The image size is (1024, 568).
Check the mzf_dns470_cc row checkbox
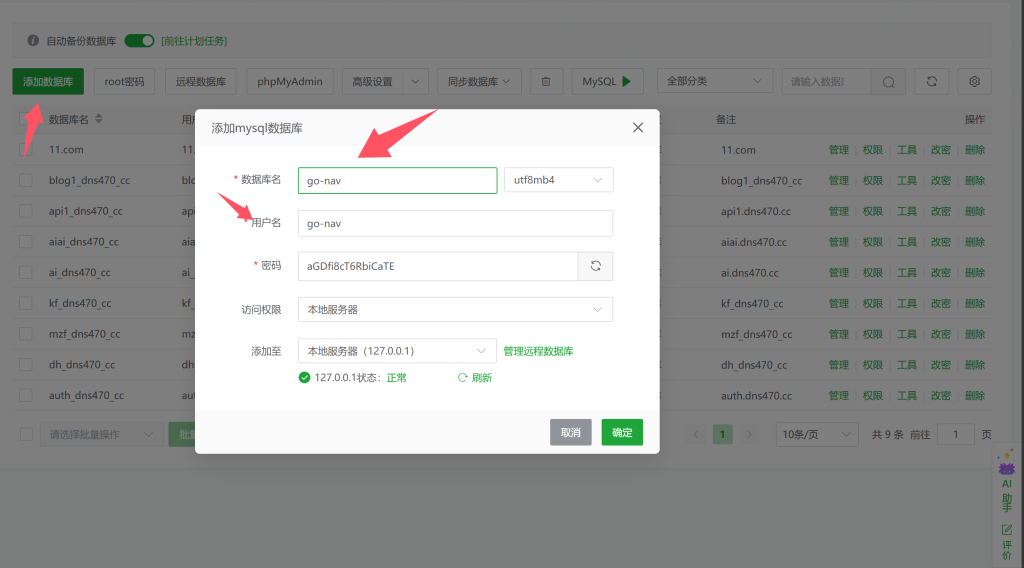click(25, 334)
